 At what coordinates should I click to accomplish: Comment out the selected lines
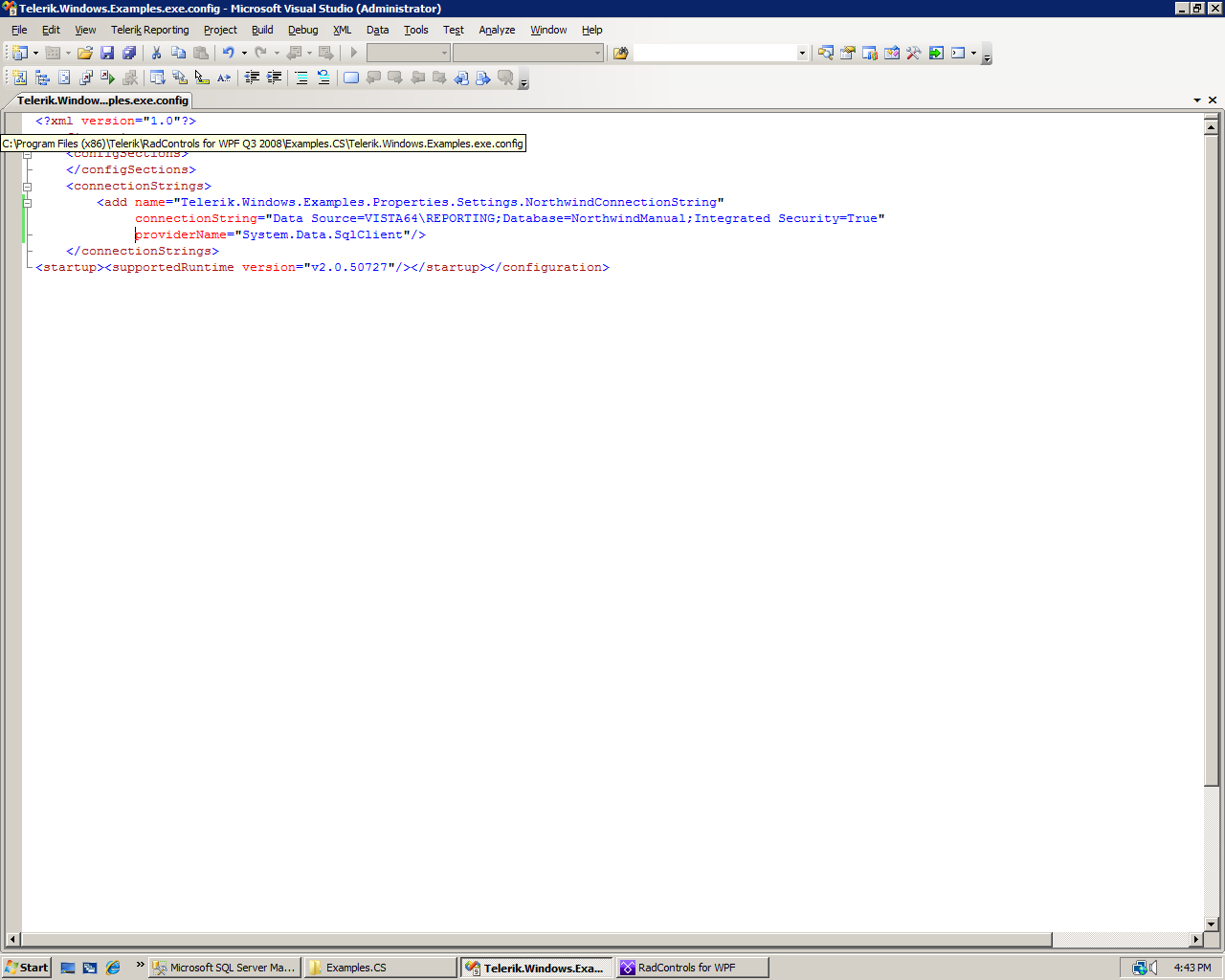pos(301,78)
